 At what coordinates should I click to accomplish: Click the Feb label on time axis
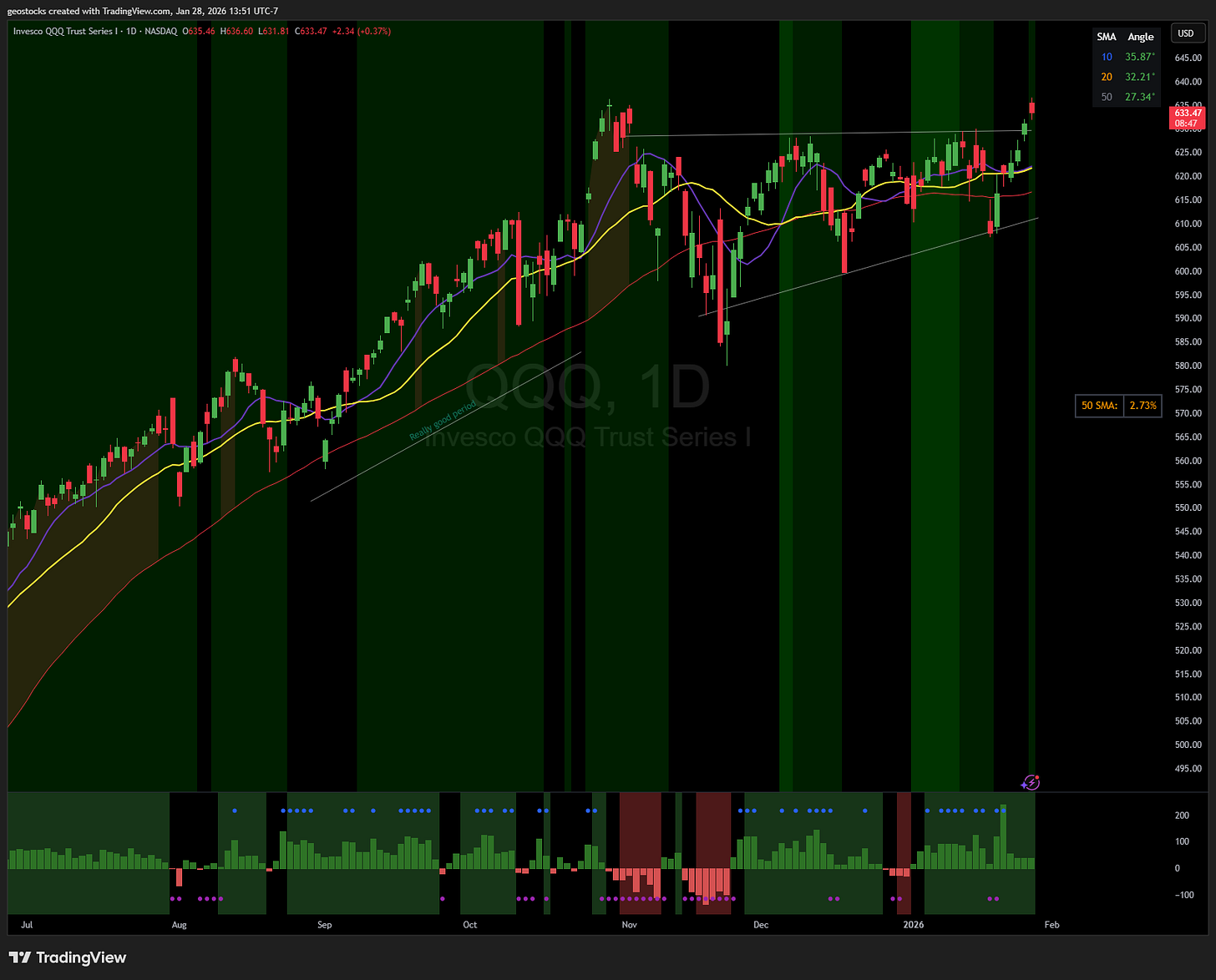point(1052,924)
